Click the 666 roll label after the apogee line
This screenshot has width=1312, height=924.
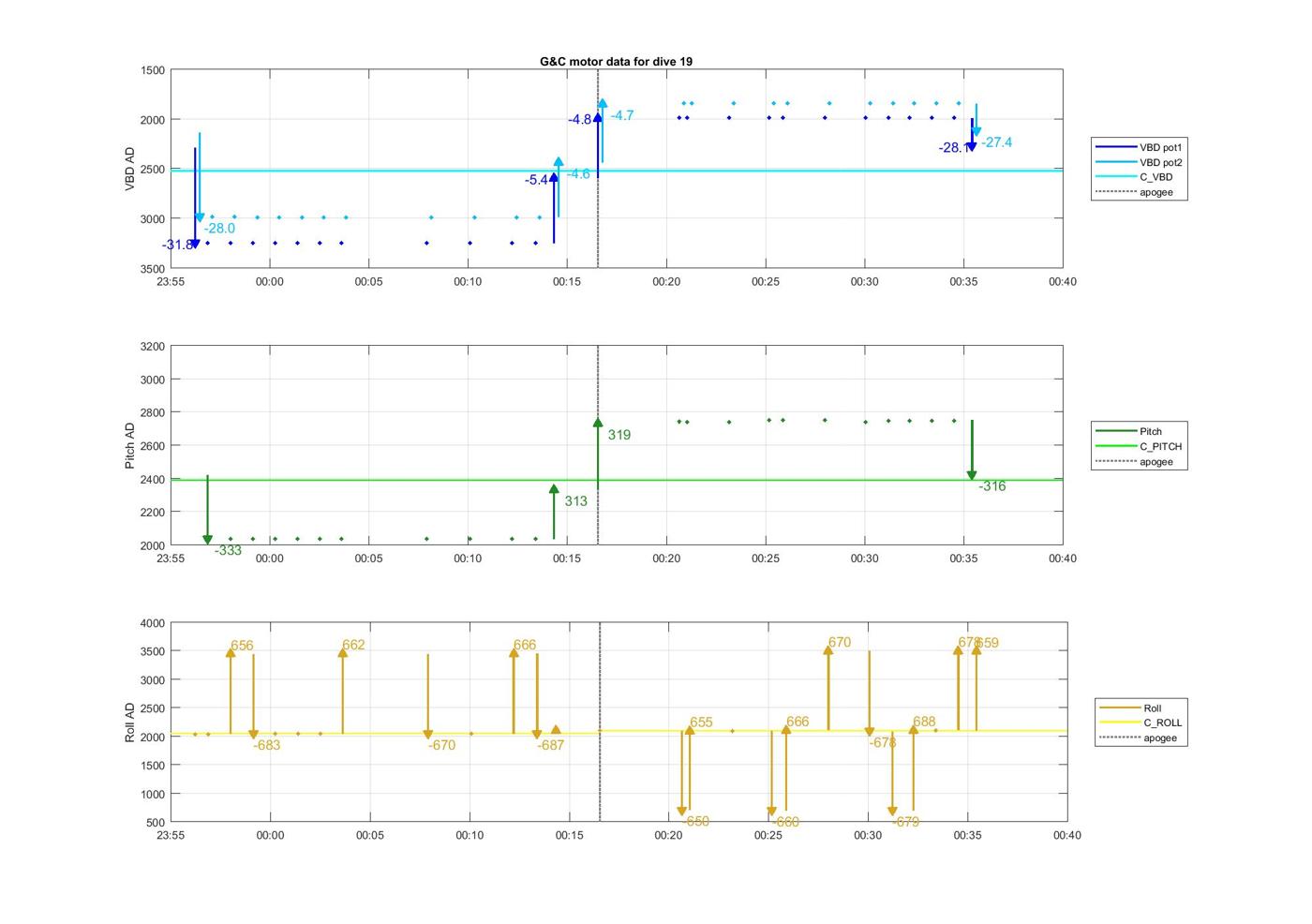tap(798, 722)
